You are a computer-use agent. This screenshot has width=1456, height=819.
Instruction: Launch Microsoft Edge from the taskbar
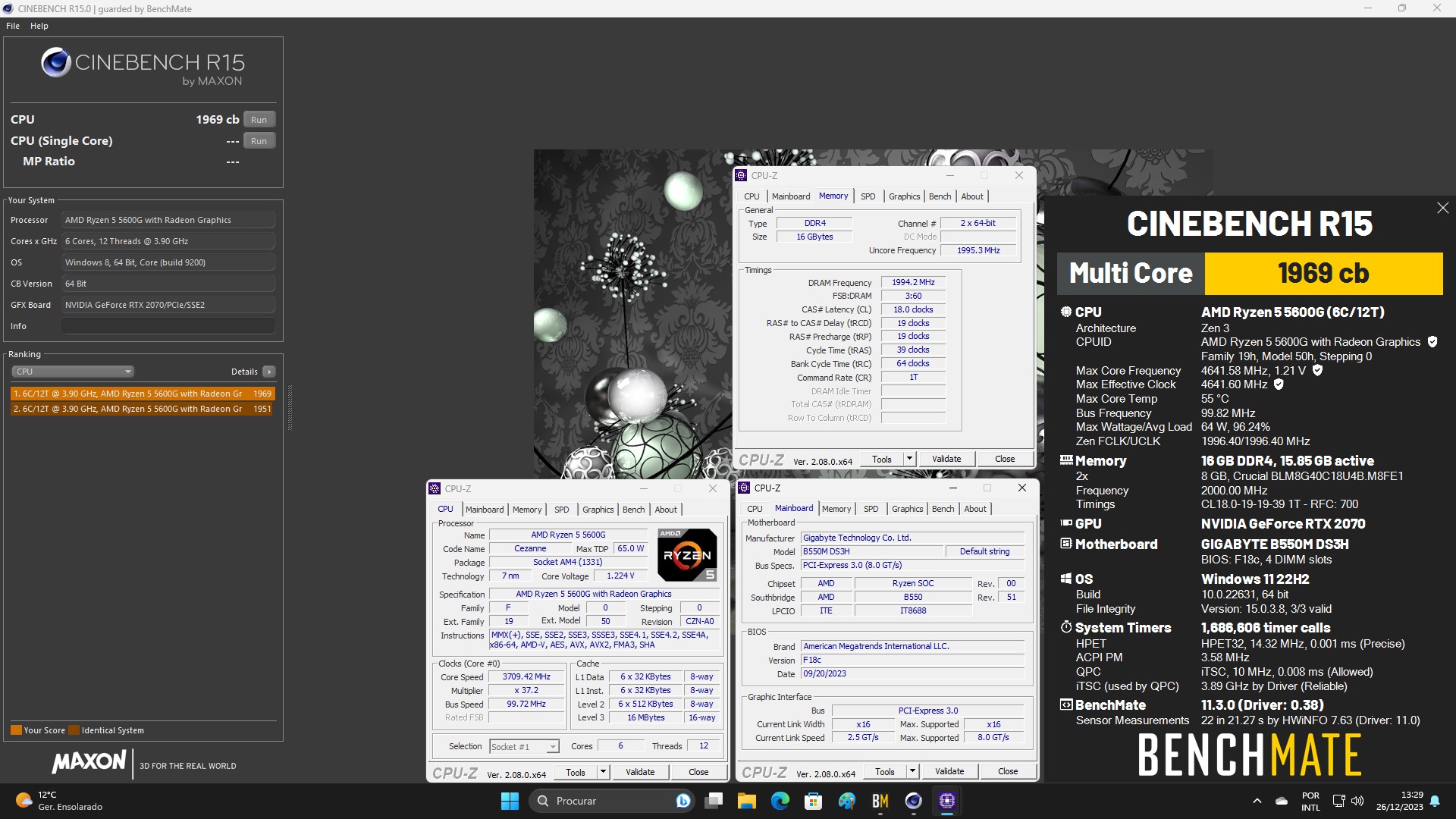point(780,801)
